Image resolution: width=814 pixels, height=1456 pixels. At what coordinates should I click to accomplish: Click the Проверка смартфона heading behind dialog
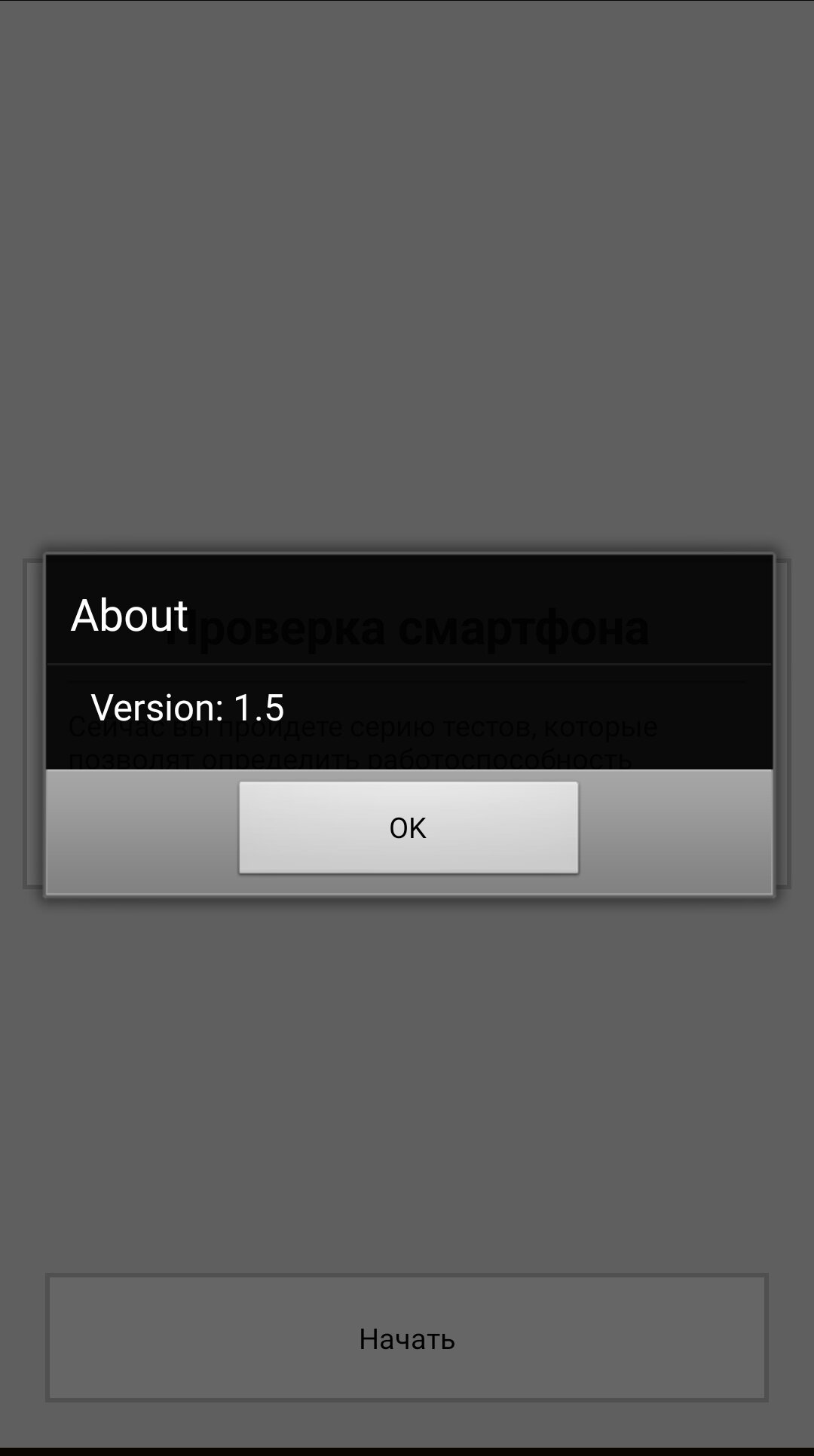(x=407, y=629)
